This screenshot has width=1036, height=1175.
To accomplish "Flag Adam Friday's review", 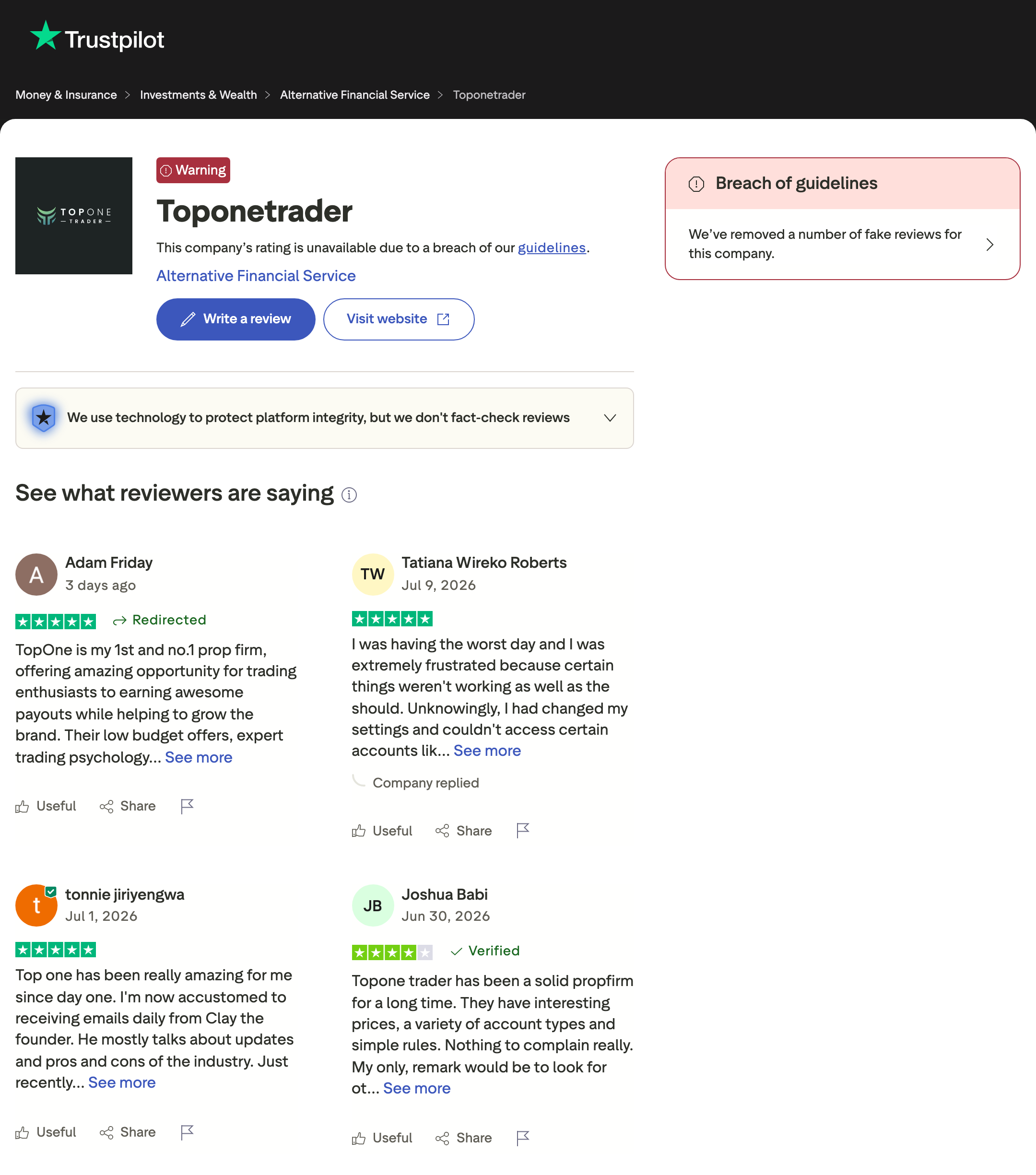I will (187, 807).
